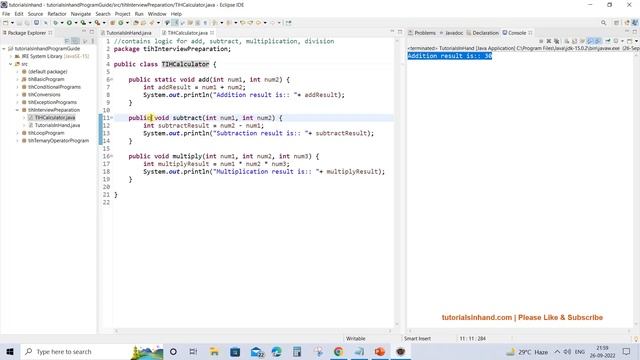Open the Open Console dropdown arrow
Viewport: 640px width, 360px height.
point(636,41)
